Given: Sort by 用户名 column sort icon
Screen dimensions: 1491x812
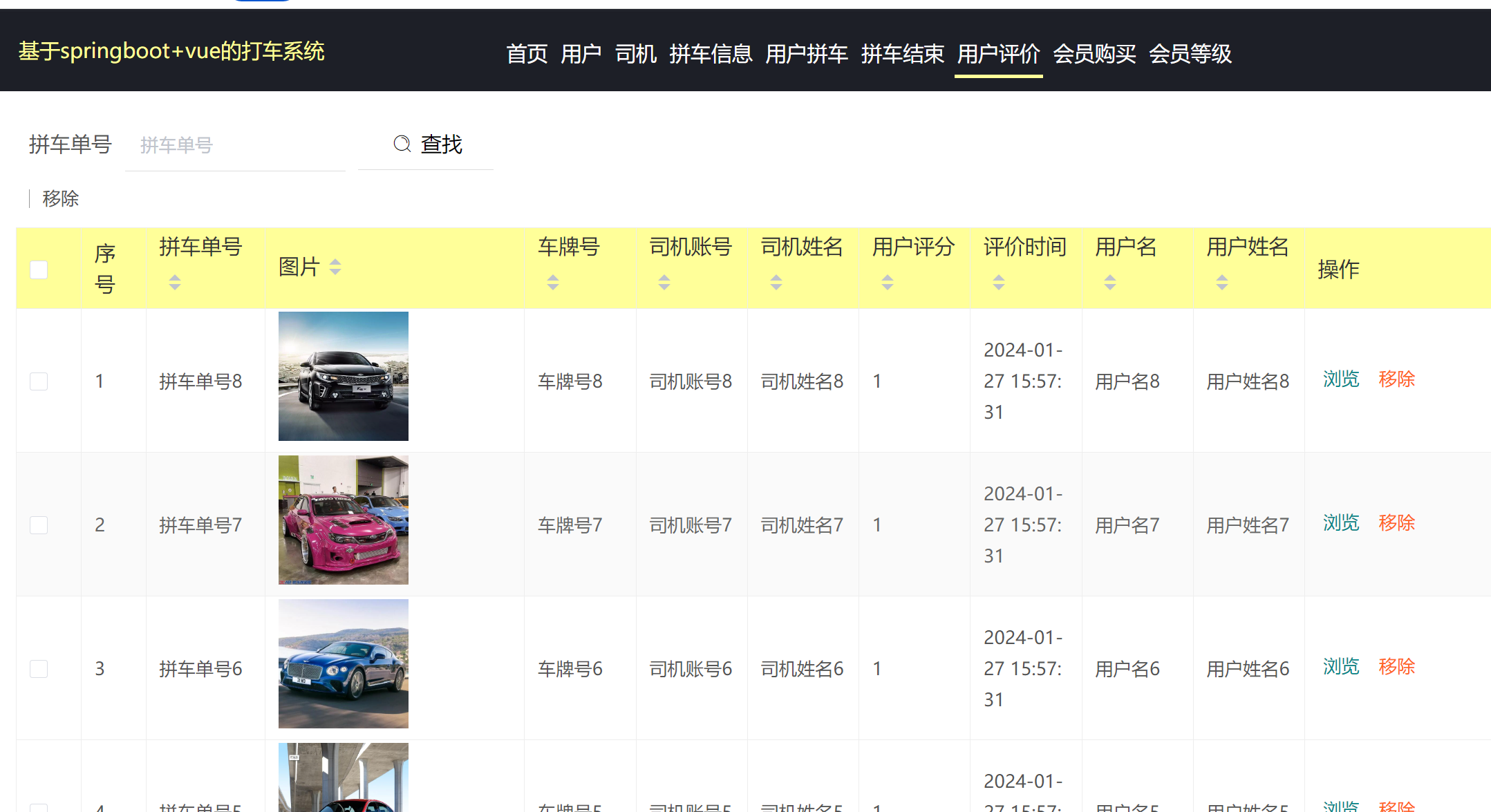Looking at the screenshot, I should pyautogui.click(x=1110, y=281).
